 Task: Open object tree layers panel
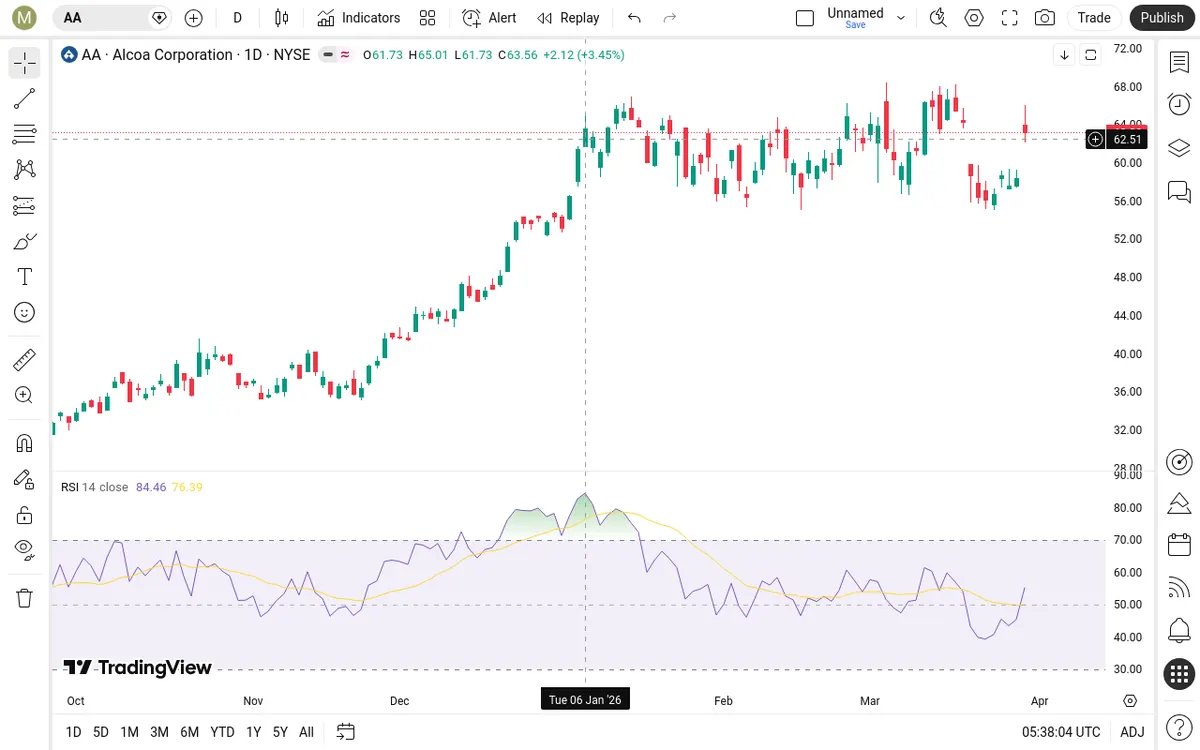pyautogui.click(x=1179, y=148)
